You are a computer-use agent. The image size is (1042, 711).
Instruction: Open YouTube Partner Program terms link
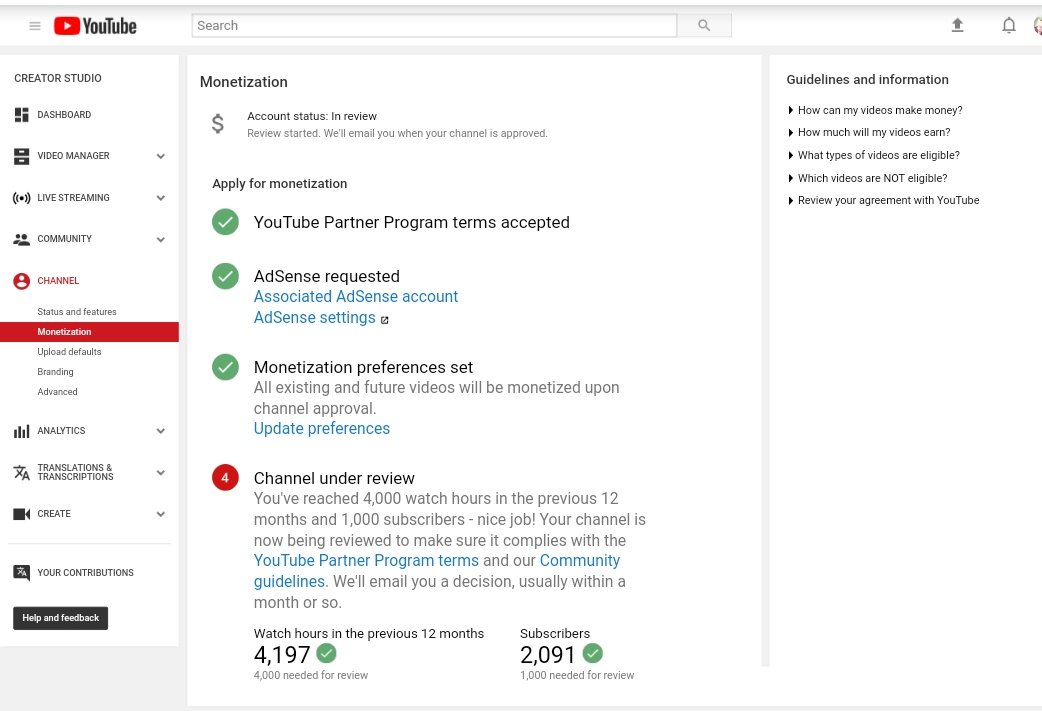(366, 560)
